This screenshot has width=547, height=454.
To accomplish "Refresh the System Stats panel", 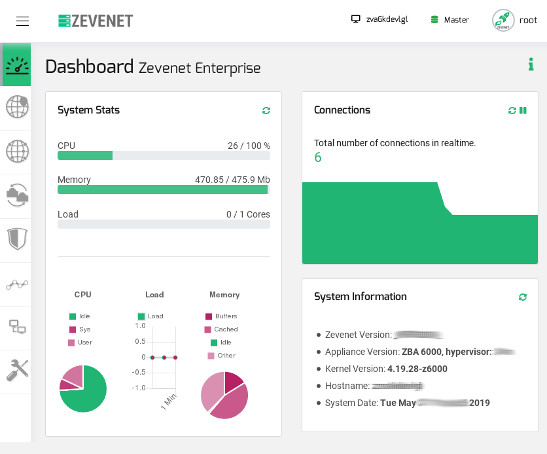I will [266, 110].
